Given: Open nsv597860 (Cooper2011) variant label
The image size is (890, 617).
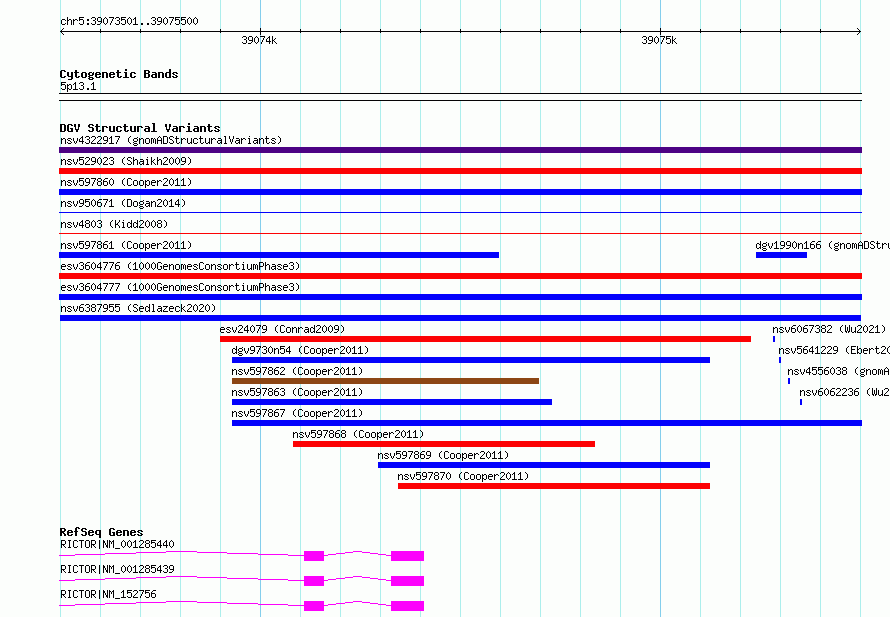Looking at the screenshot, I should 126,182.
